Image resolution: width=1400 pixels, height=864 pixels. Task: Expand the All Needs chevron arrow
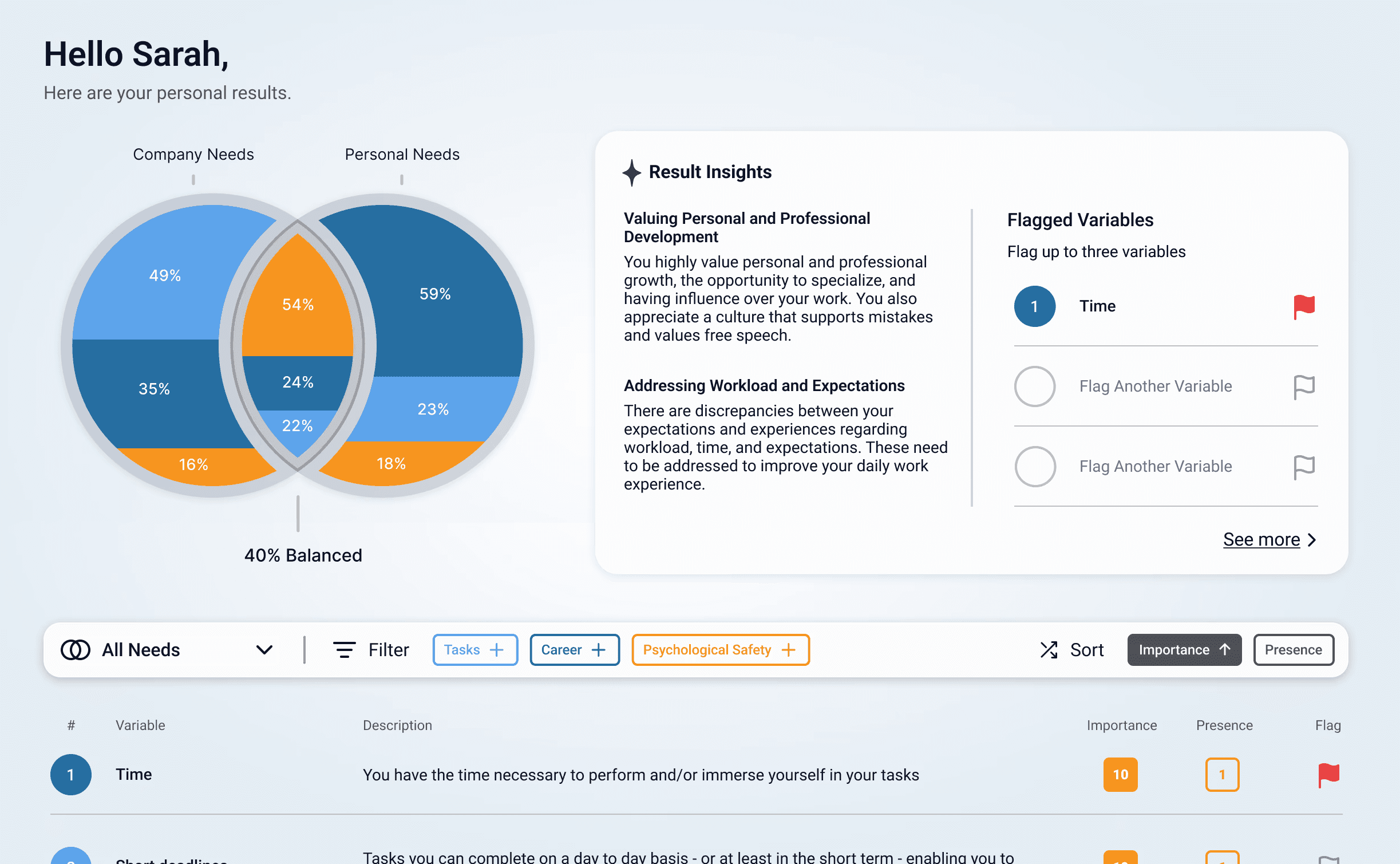click(x=264, y=650)
